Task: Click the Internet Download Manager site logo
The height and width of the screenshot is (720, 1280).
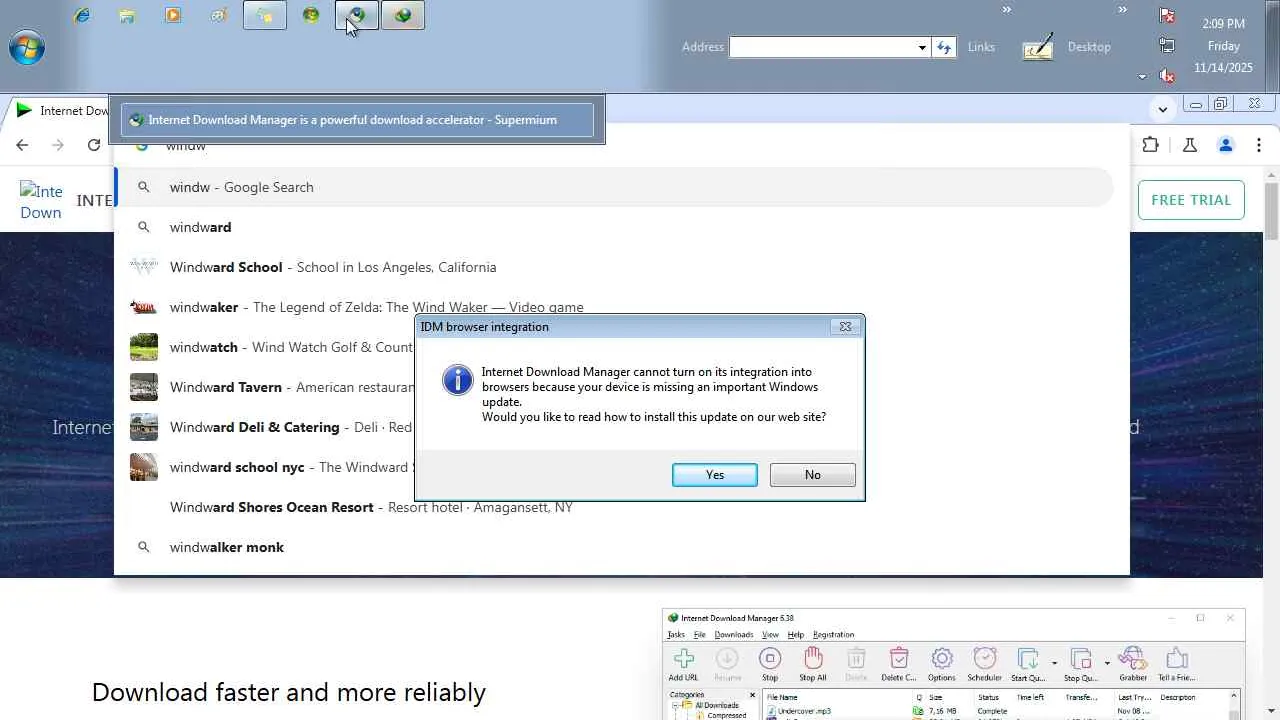Action: pos(41,201)
